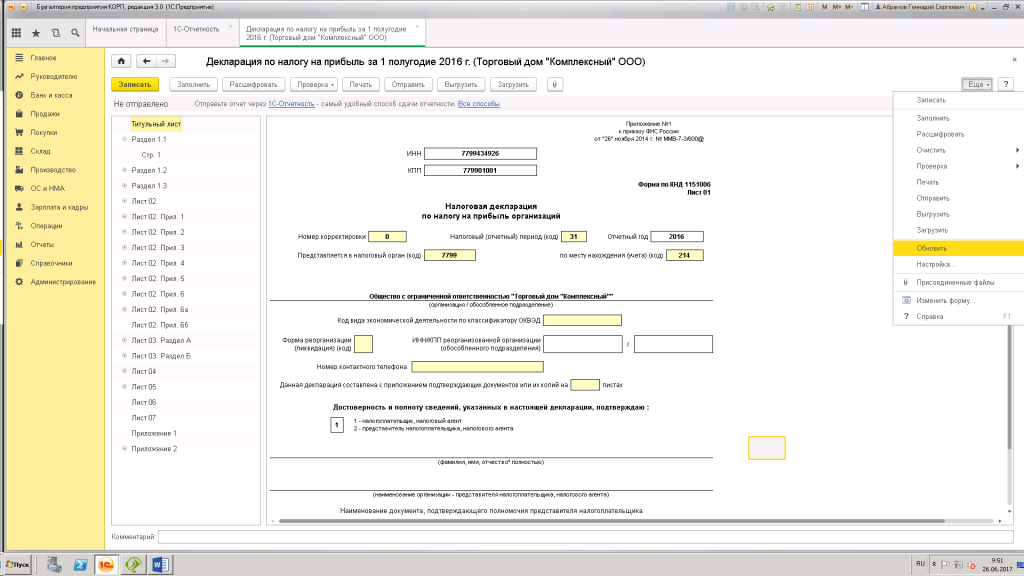Open Главное section in sidebar

pos(43,57)
